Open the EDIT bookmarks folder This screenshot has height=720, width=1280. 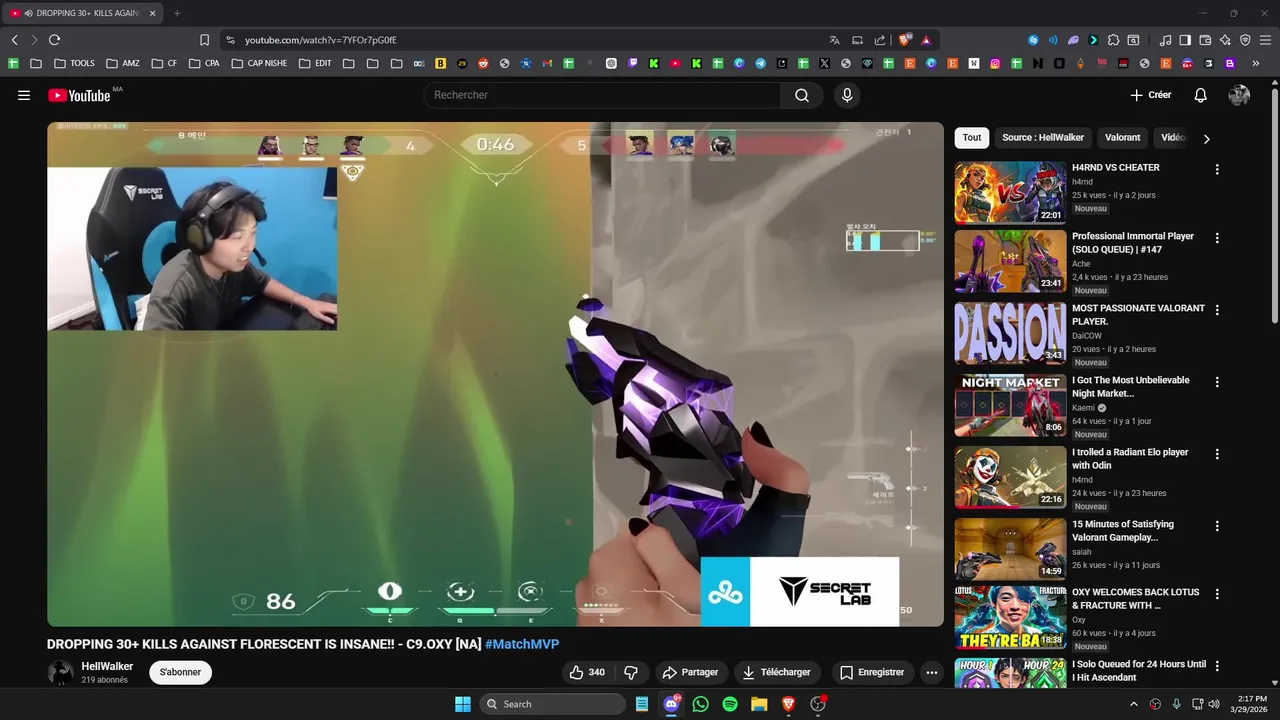click(x=315, y=63)
